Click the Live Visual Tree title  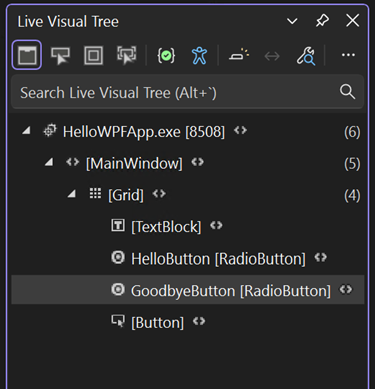click(68, 22)
